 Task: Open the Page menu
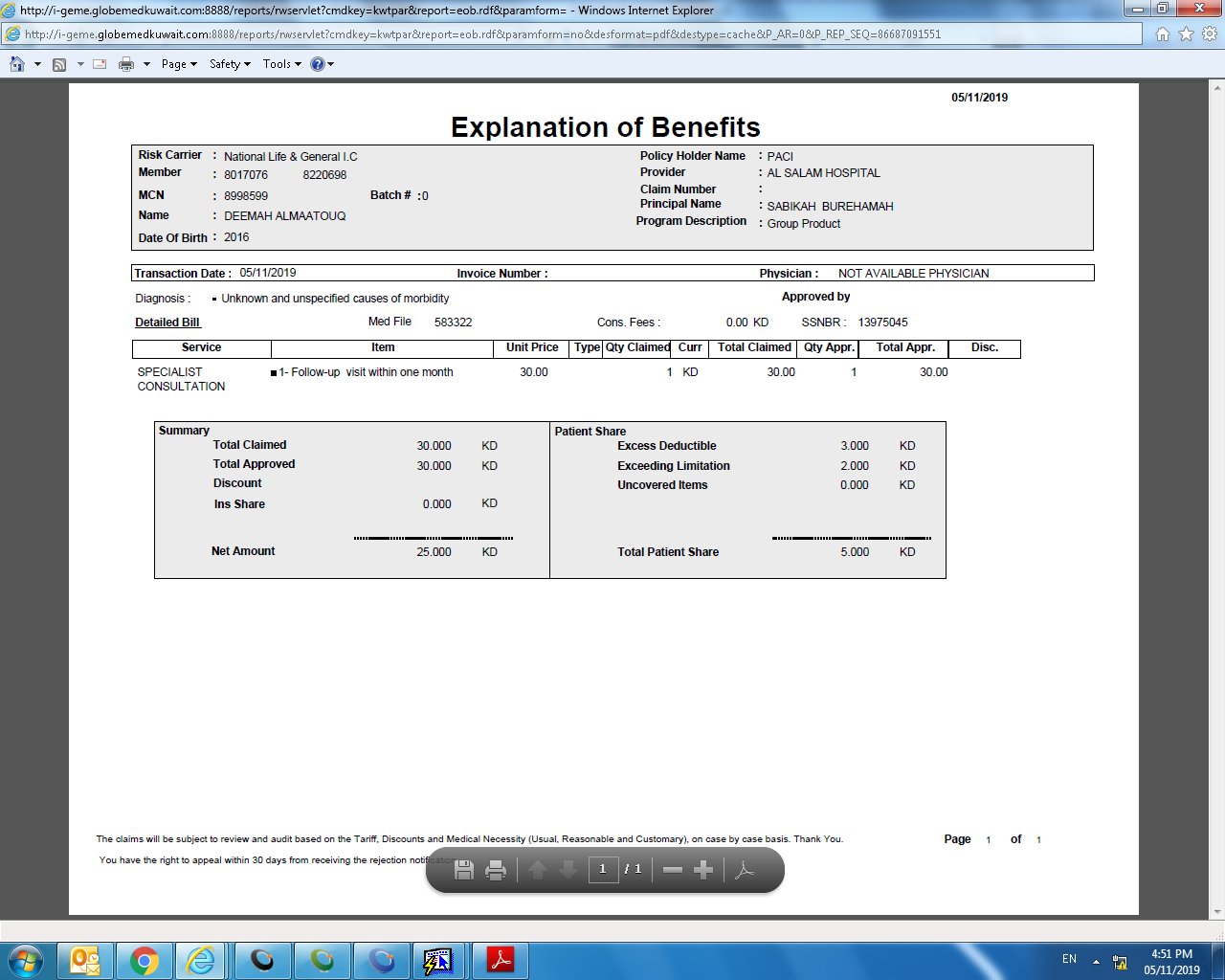[178, 64]
